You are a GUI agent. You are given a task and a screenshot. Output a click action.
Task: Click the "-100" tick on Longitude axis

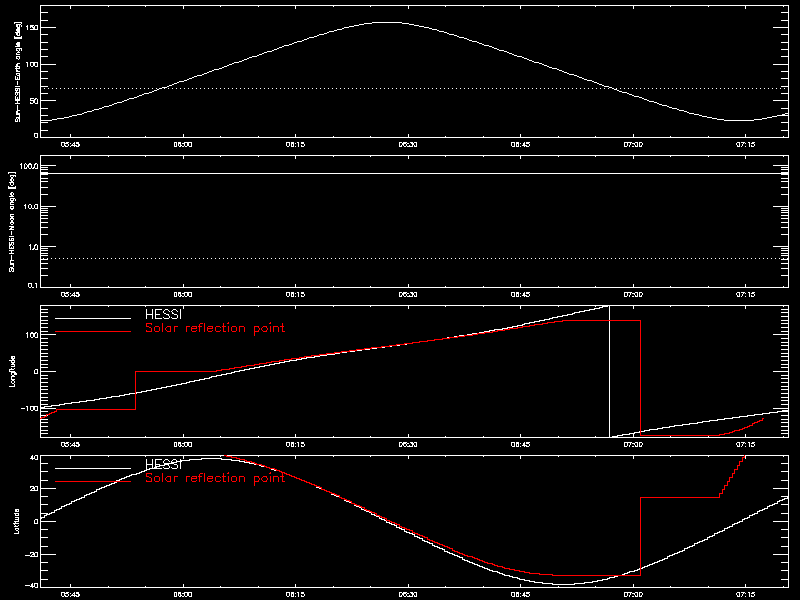[x=29, y=408]
